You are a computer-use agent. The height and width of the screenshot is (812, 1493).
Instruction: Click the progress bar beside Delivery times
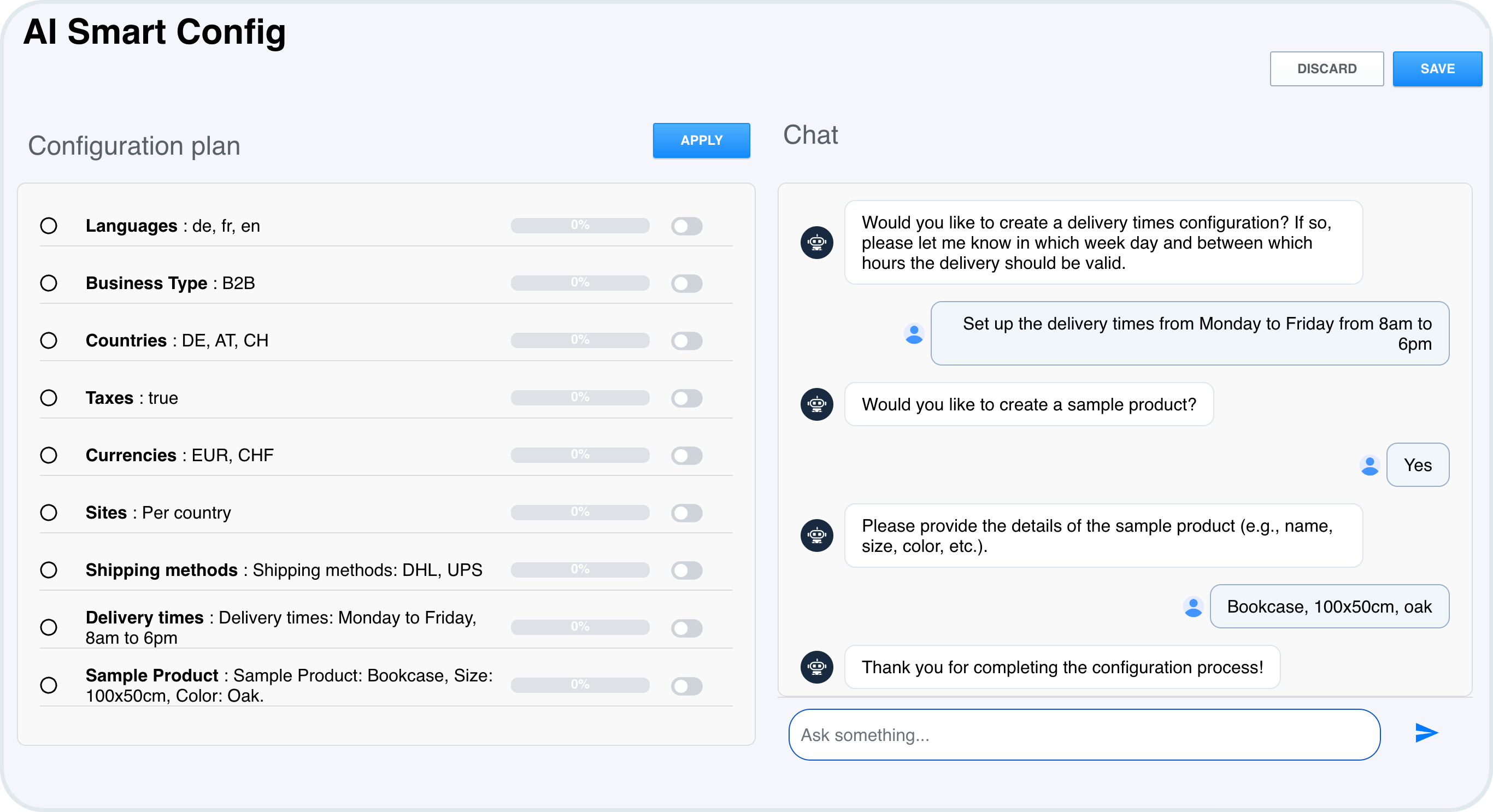580,627
